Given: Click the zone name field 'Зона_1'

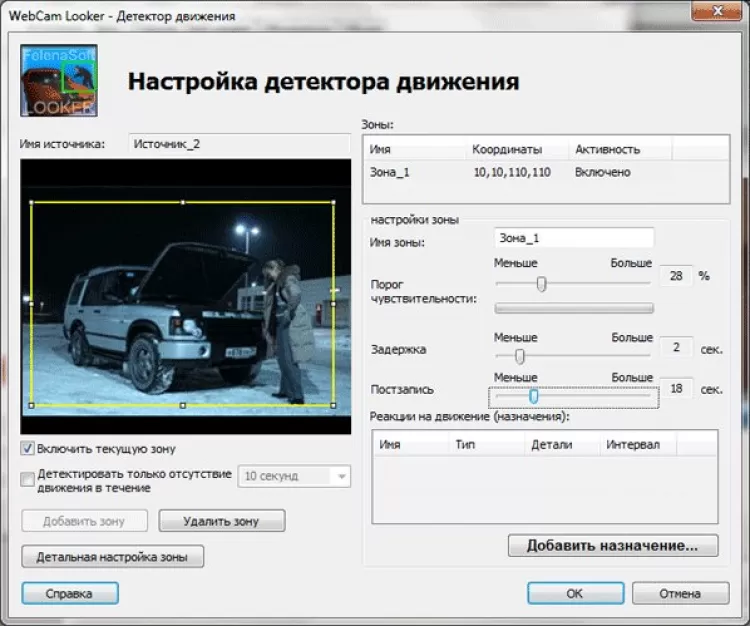Looking at the screenshot, I should coord(574,238).
